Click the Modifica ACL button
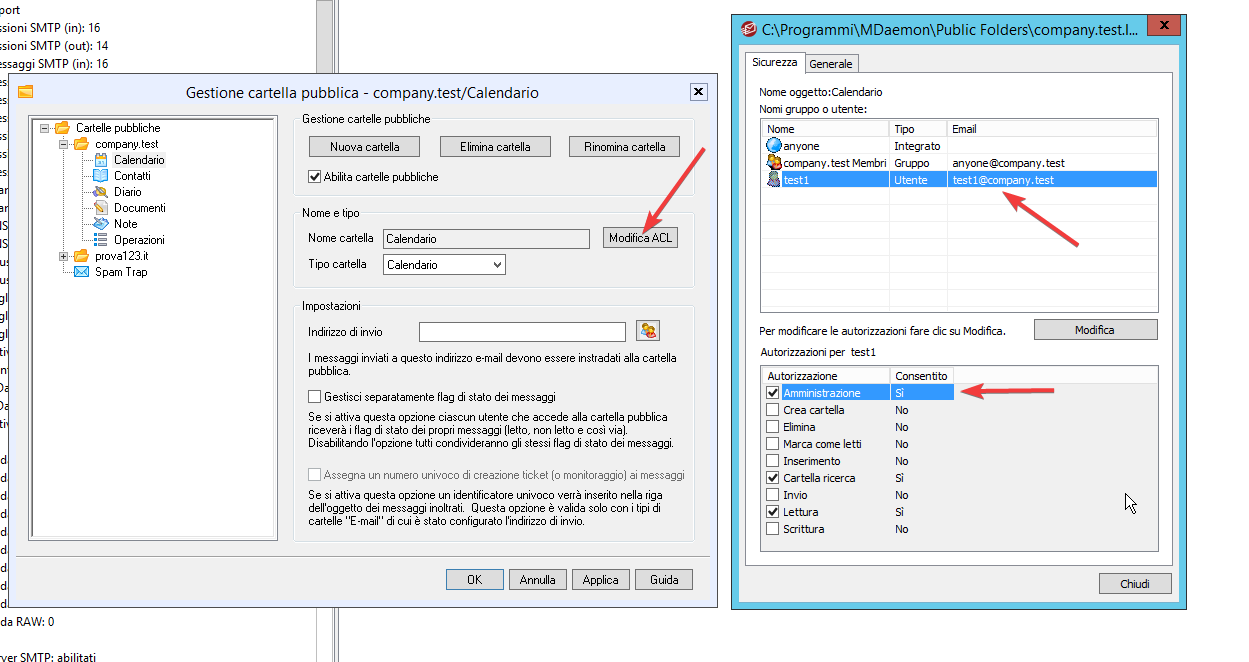This screenshot has width=1249, height=662. (x=641, y=238)
